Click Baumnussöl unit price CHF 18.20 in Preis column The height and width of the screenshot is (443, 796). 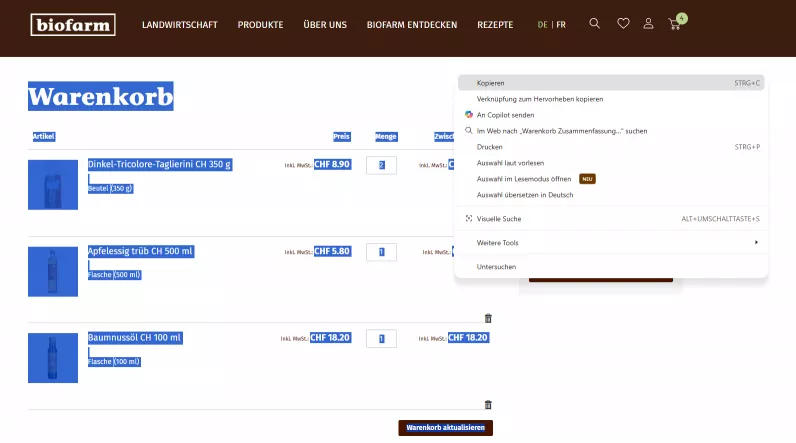point(330,337)
